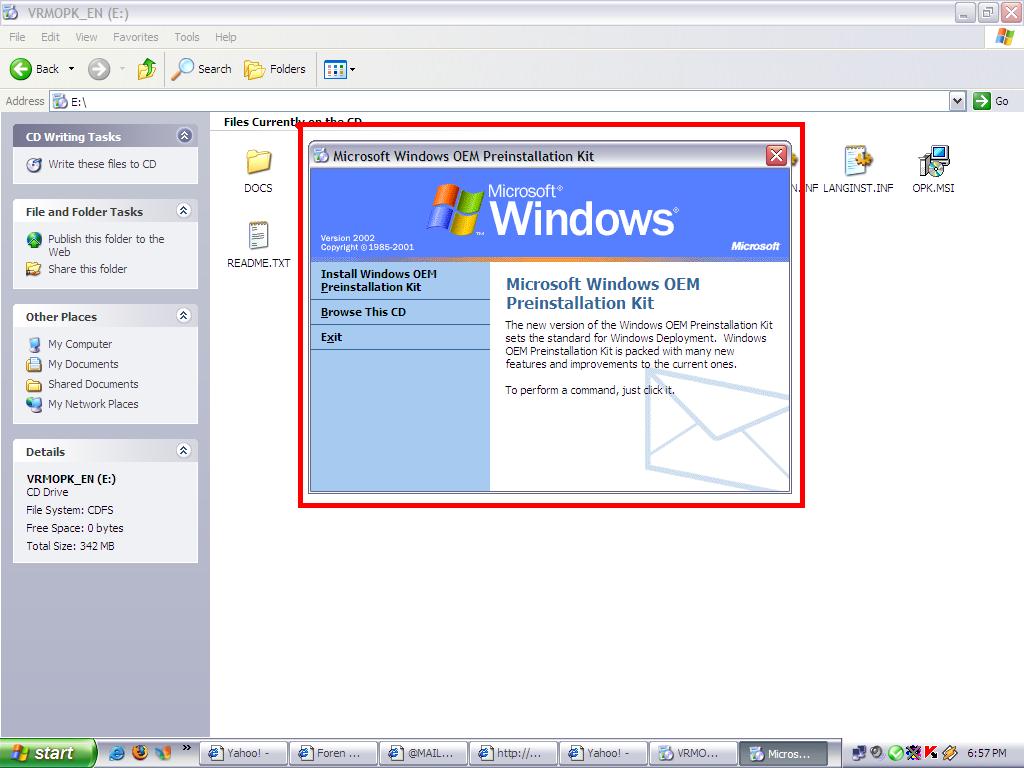Click the Go button beside address bar
1024x768 pixels.
(x=991, y=101)
